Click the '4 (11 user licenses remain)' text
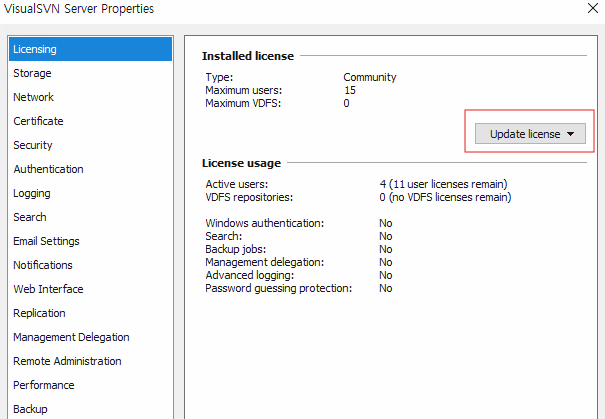 pyautogui.click(x=443, y=184)
